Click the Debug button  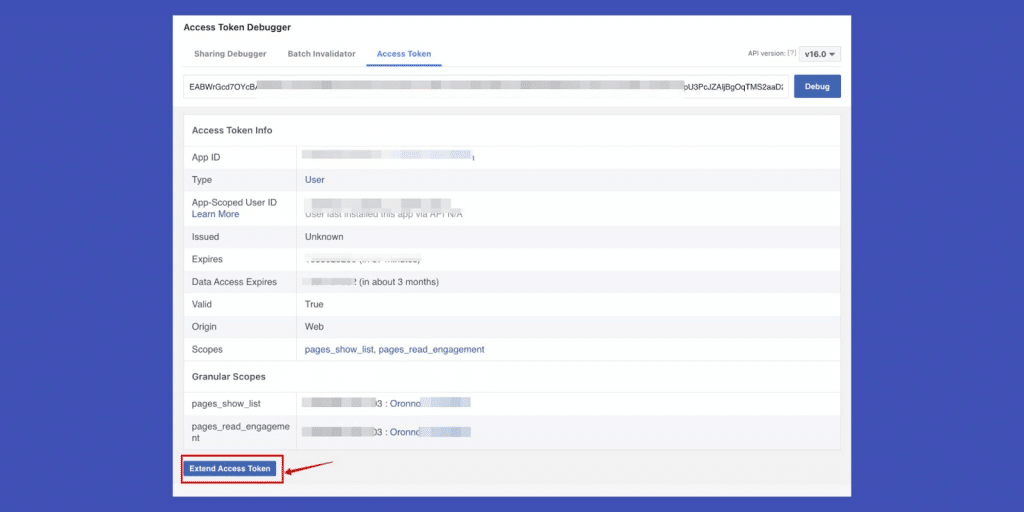point(817,86)
